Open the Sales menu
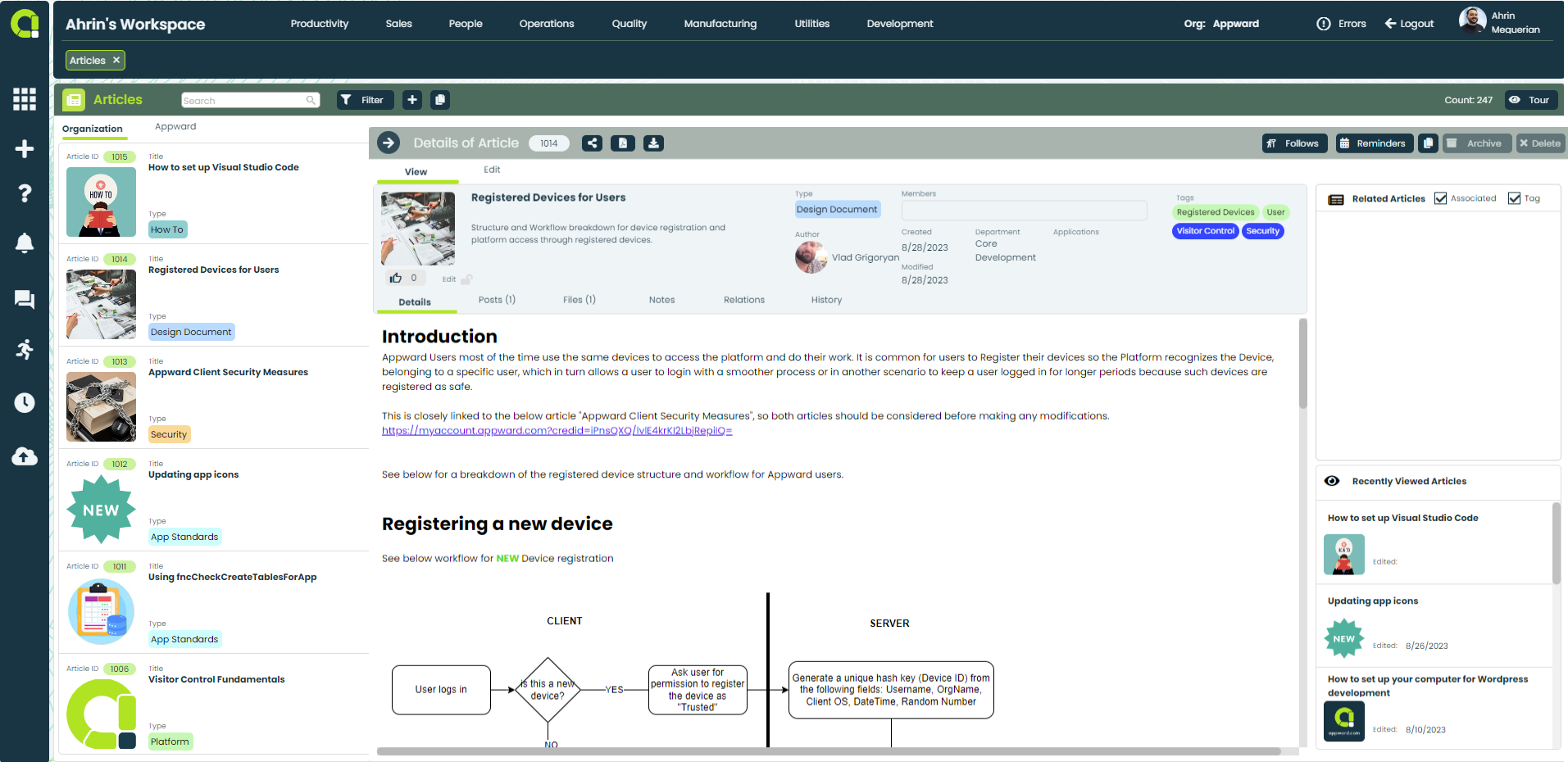The width and height of the screenshot is (1568, 762). coord(399,24)
